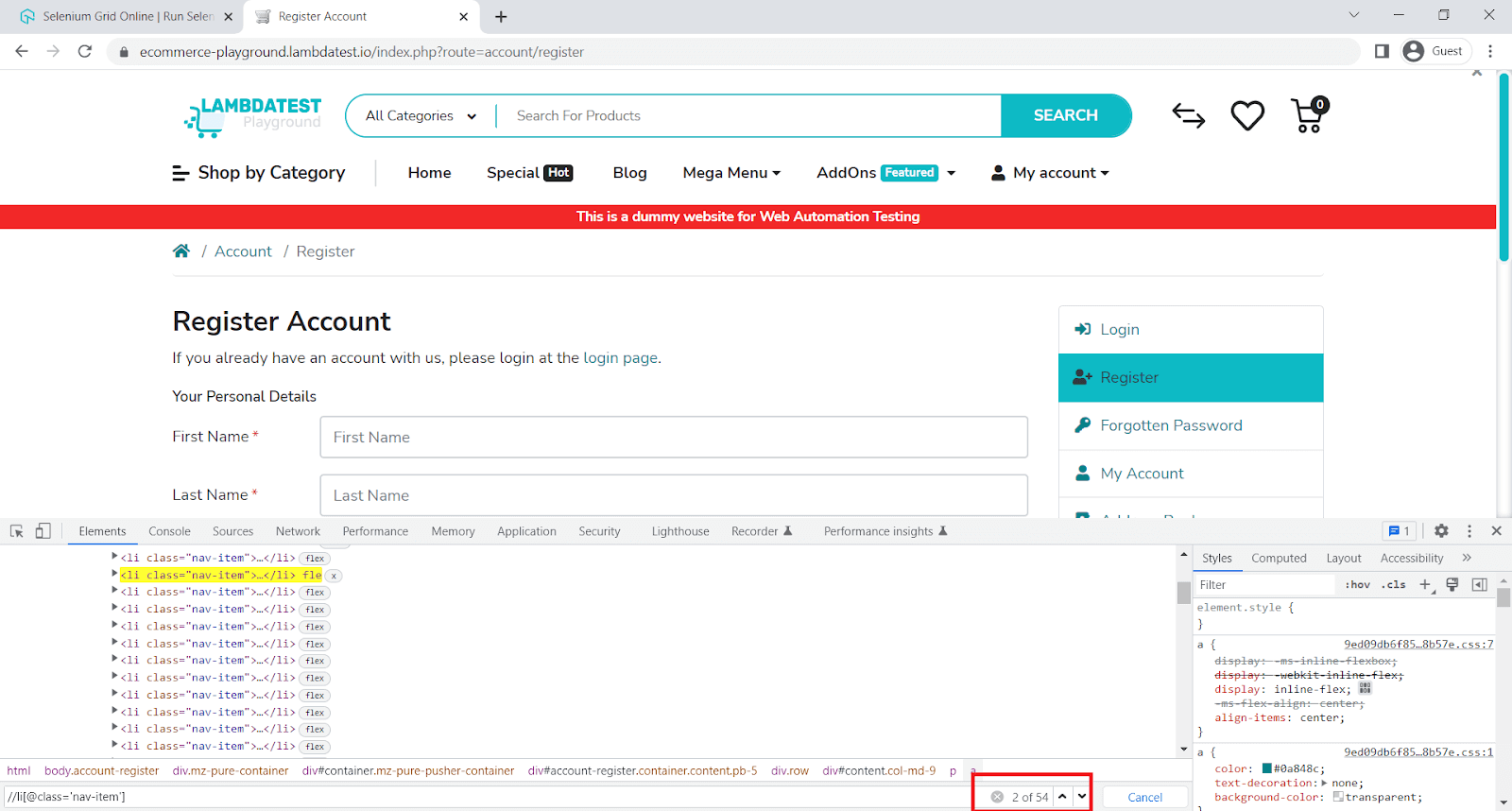Click the styles Filter field

pos(1266,585)
